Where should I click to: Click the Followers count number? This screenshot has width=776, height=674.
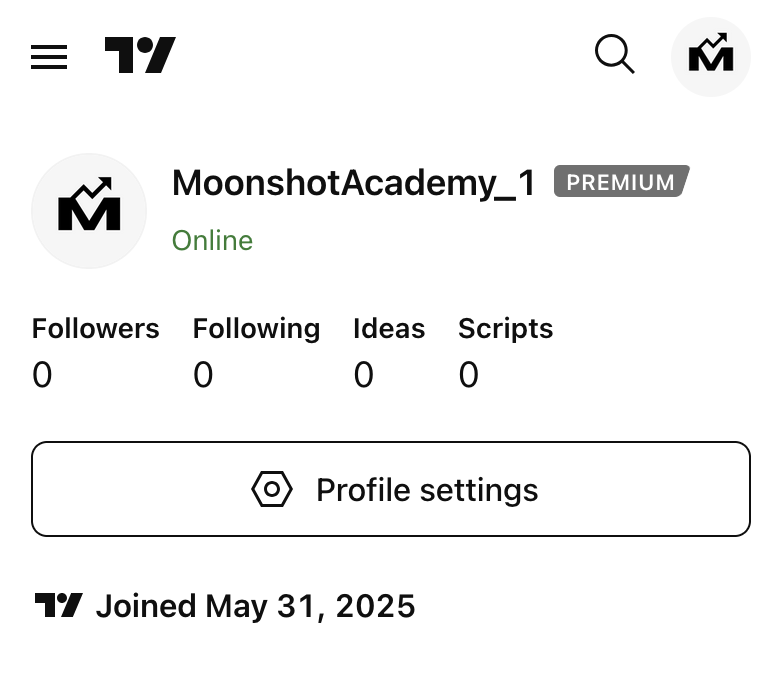pos(42,376)
